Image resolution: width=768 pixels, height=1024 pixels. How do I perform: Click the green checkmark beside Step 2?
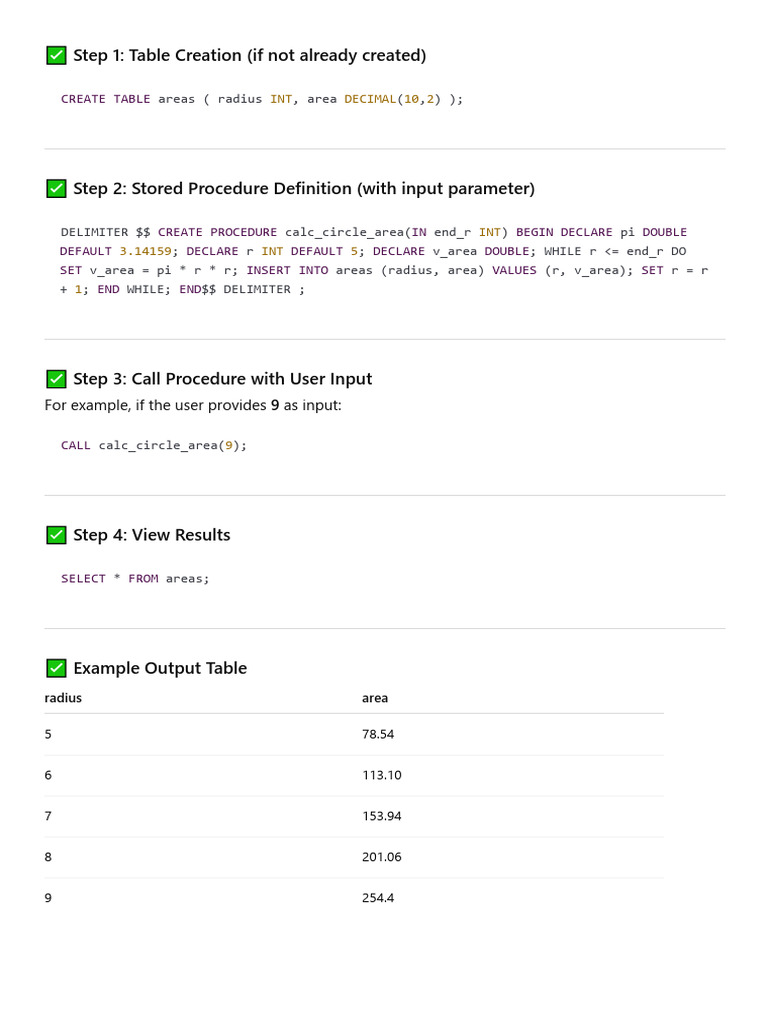tap(56, 189)
